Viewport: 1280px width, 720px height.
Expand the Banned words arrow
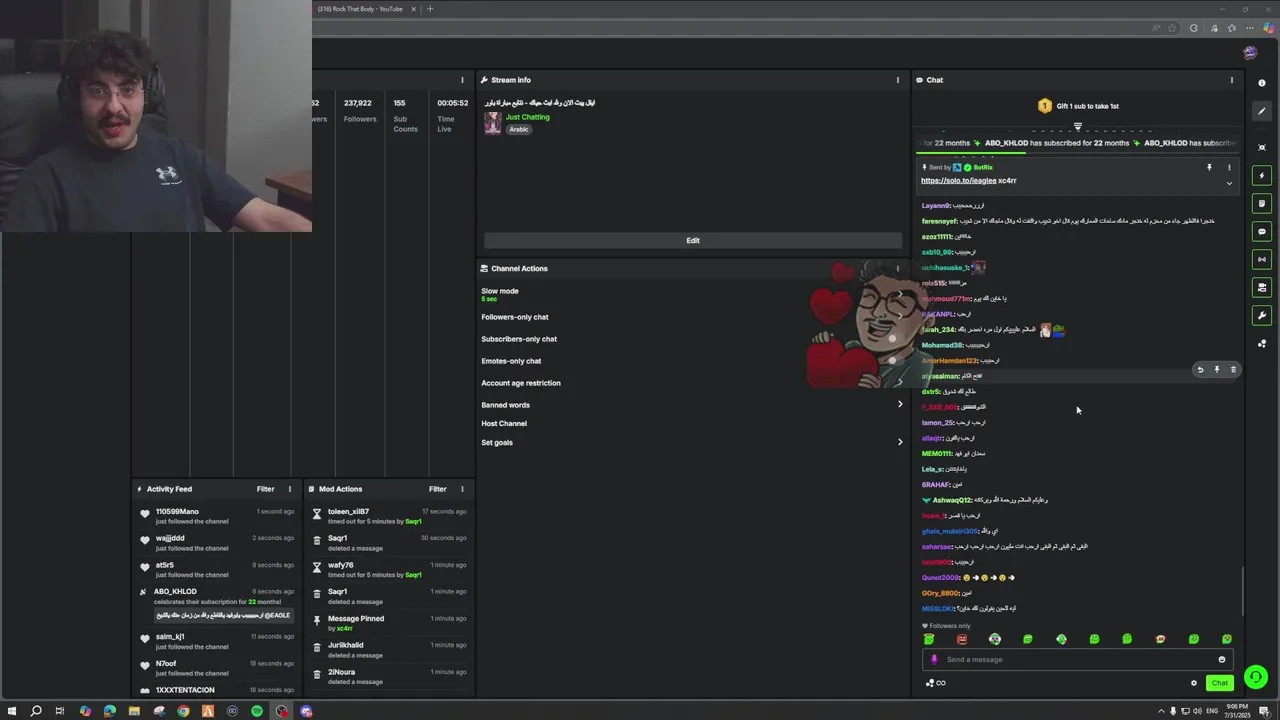(x=899, y=405)
